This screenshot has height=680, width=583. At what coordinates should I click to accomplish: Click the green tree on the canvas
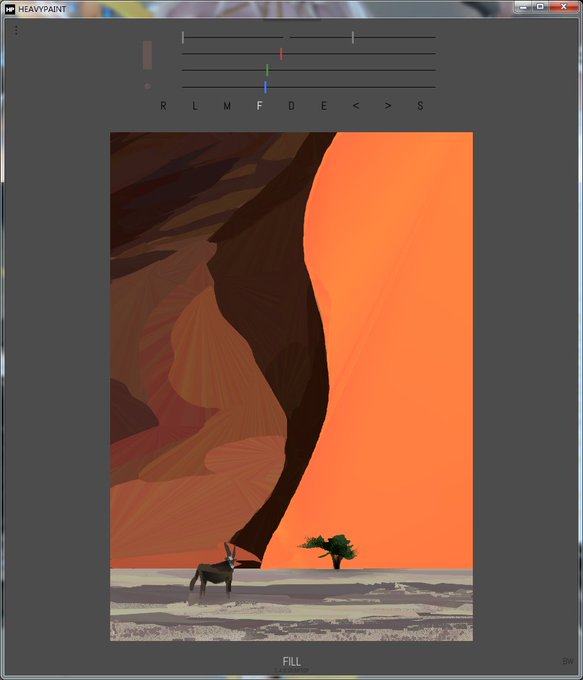pos(329,550)
